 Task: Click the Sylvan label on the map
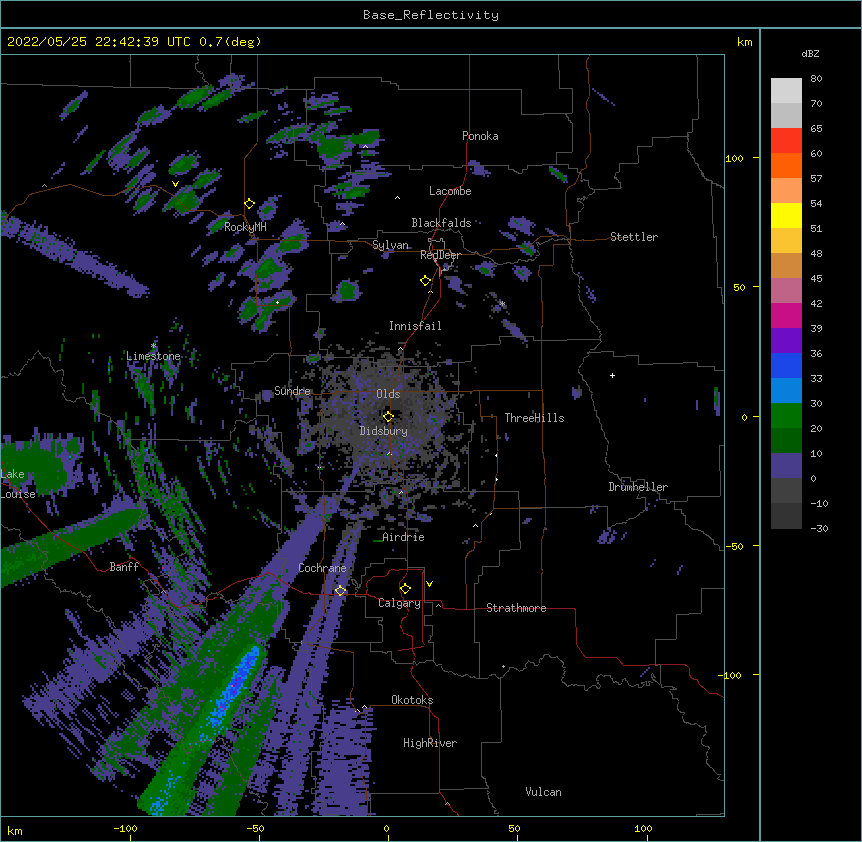[x=390, y=245]
